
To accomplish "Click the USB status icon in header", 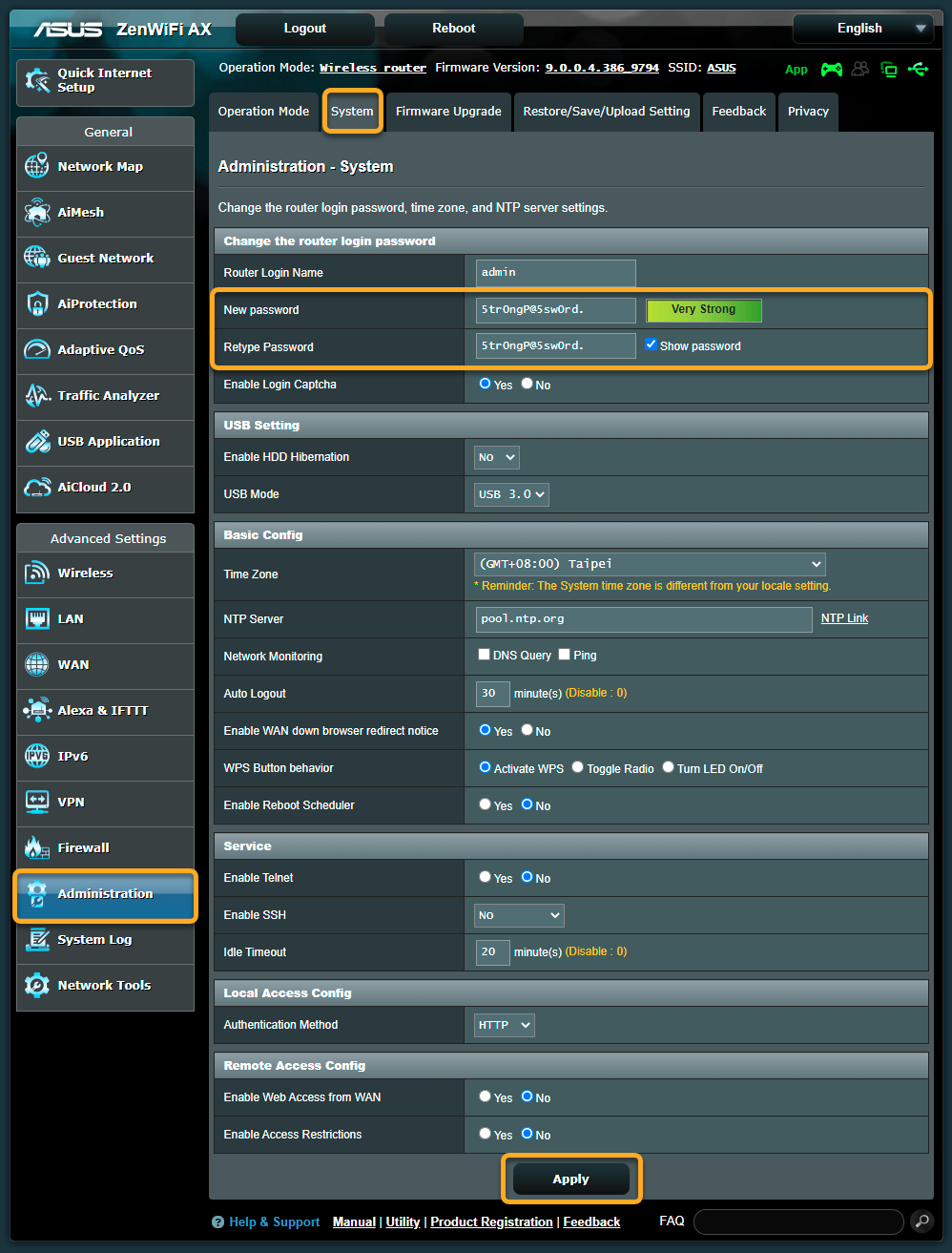I will (x=919, y=69).
